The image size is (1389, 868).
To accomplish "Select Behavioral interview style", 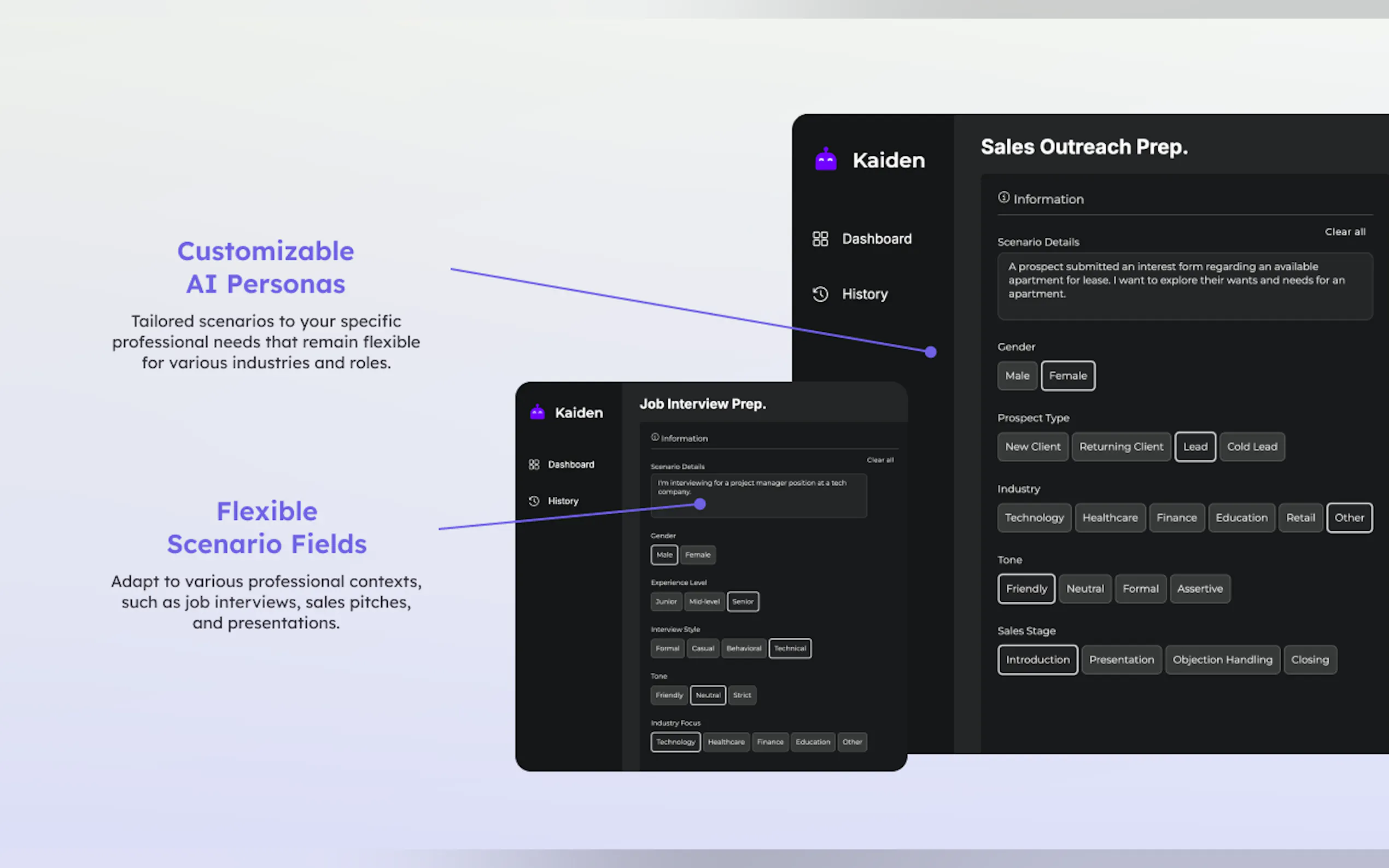I will point(743,648).
